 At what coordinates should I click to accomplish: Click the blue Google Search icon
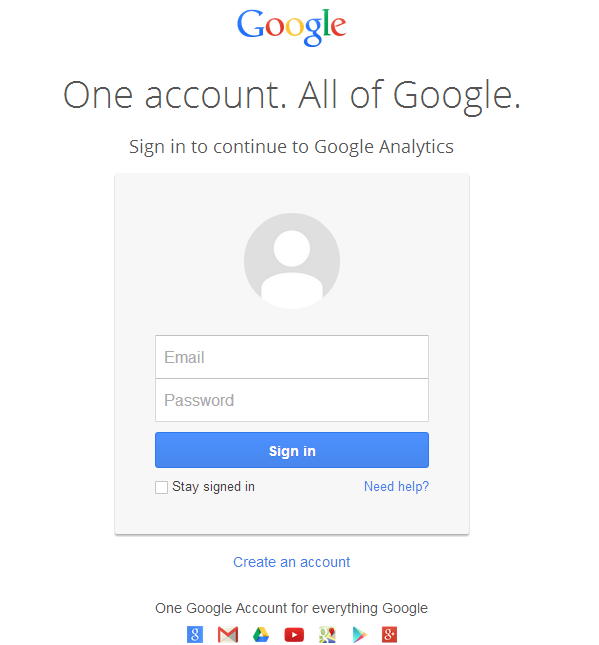pos(195,634)
